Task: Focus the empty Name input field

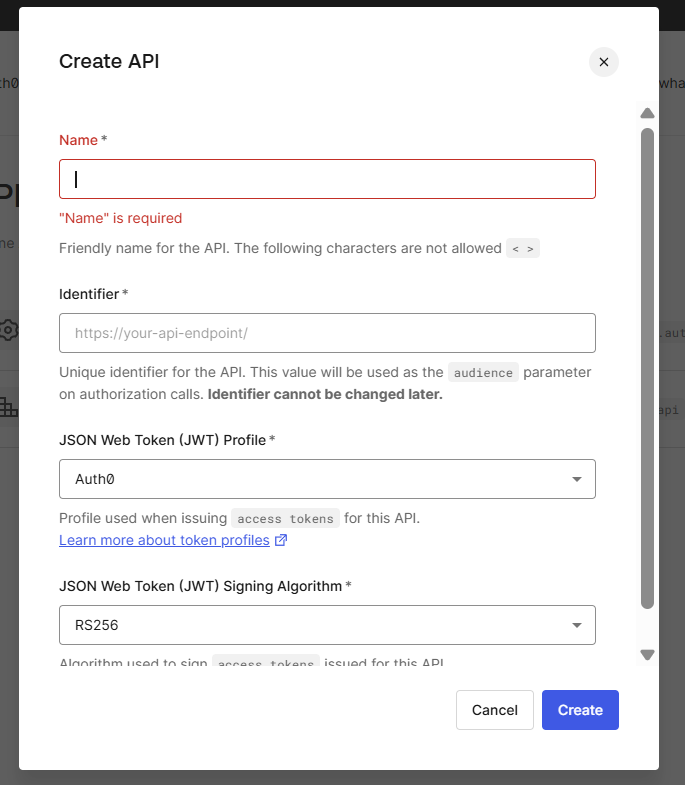Action: click(327, 179)
